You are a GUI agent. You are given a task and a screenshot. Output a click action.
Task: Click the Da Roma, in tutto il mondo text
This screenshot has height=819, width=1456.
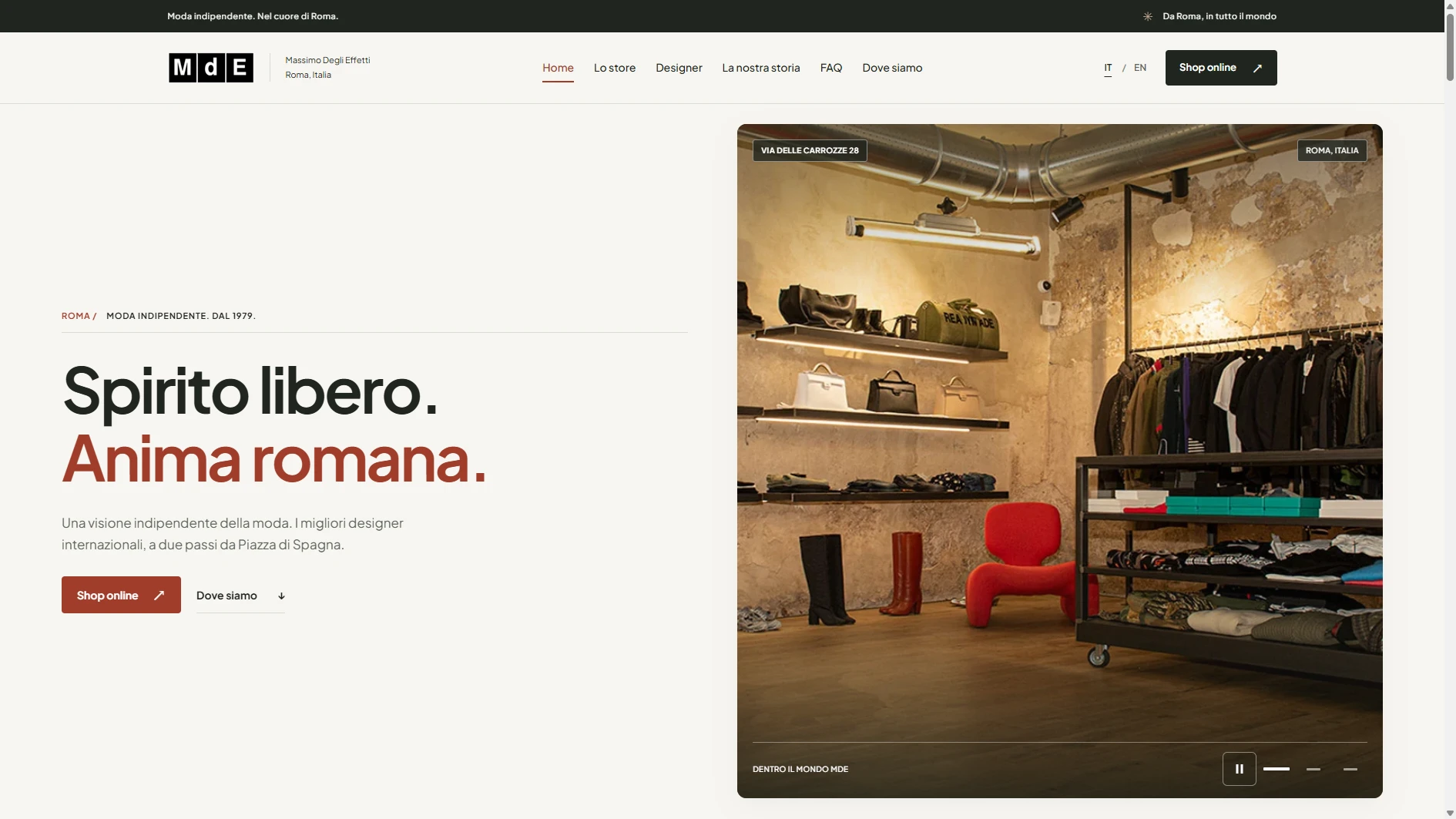point(1219,16)
